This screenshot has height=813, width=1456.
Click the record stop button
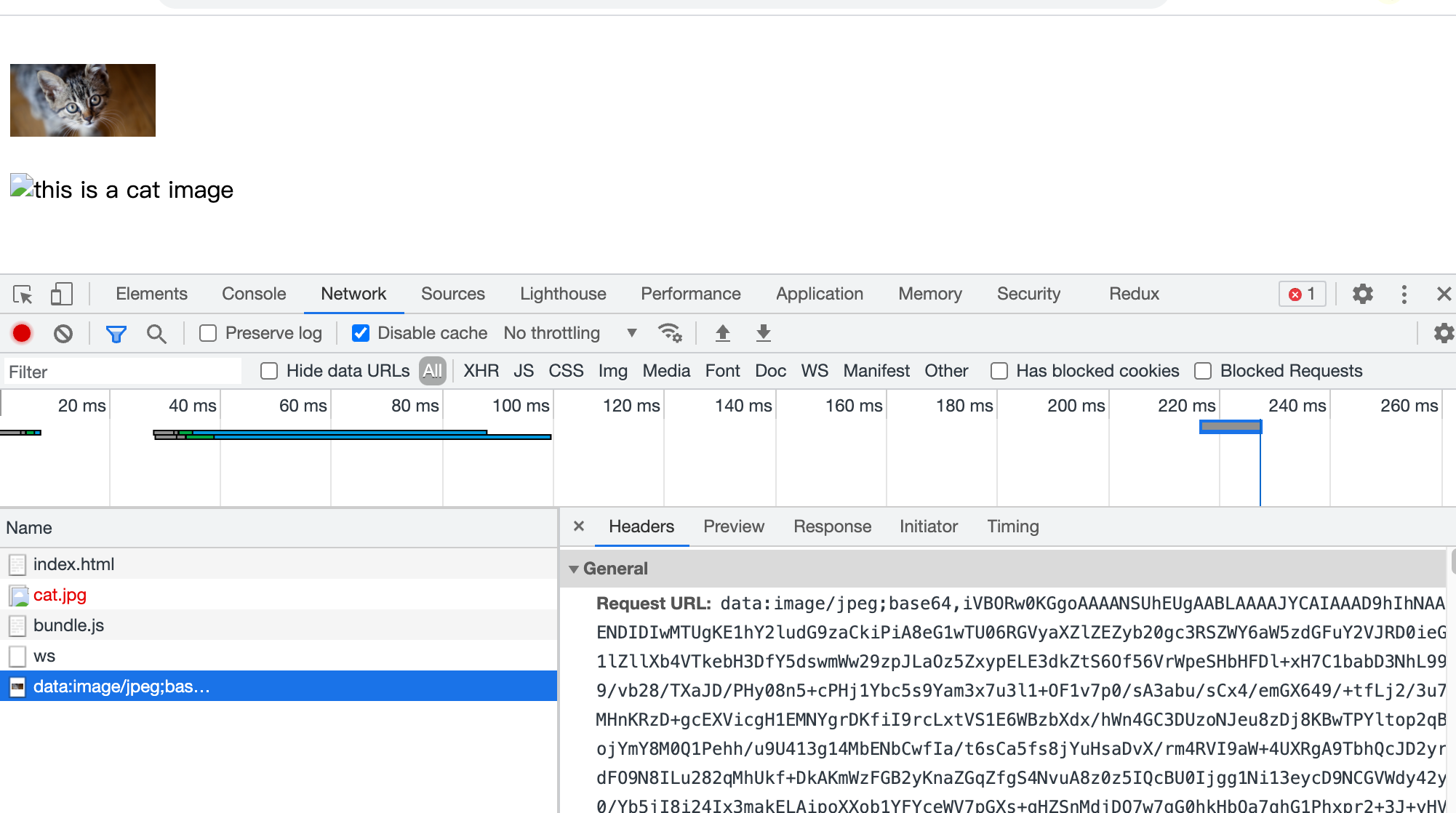[21, 333]
